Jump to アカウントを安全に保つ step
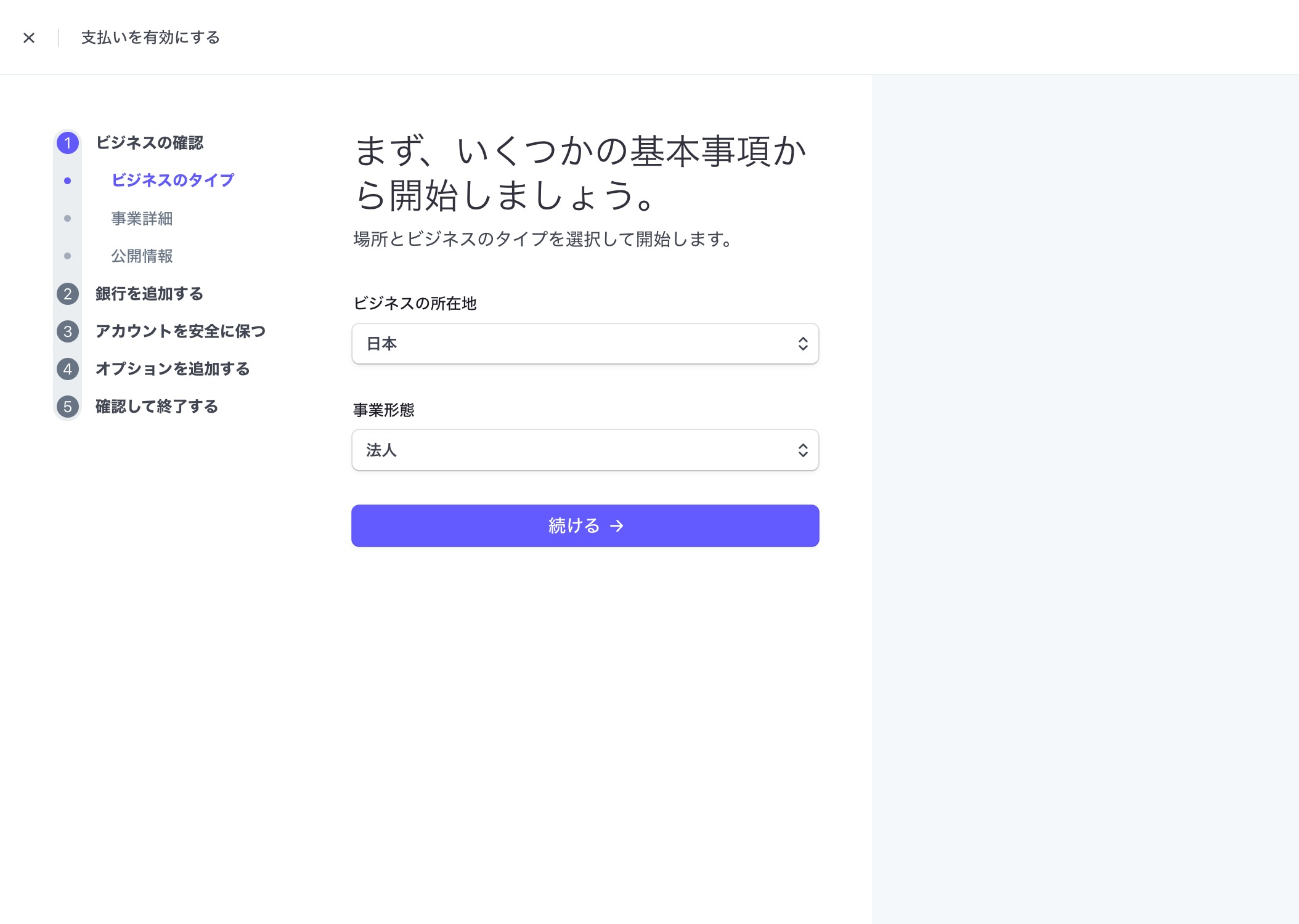The width and height of the screenshot is (1299, 924). pos(180,331)
